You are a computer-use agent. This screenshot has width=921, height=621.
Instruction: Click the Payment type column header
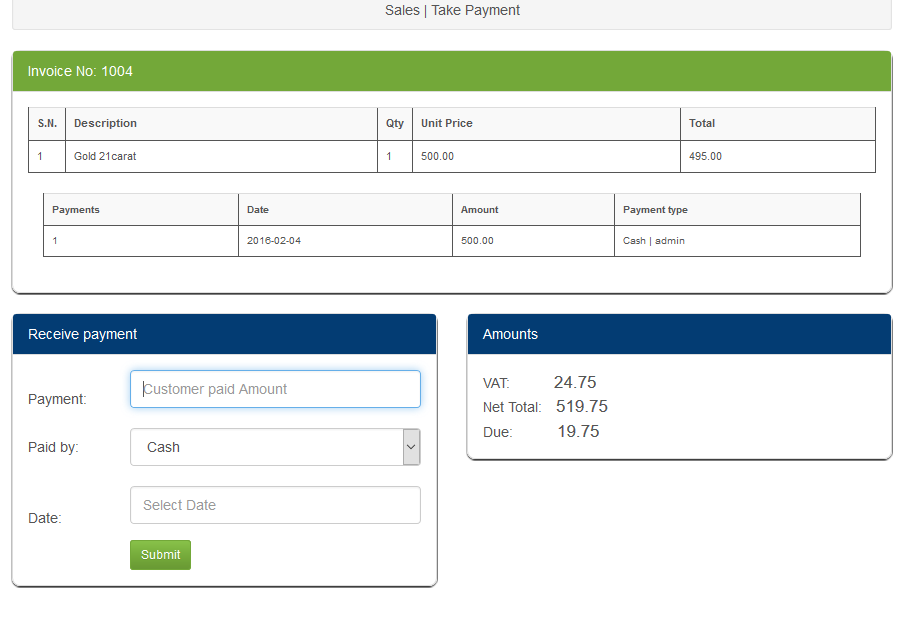tap(737, 210)
